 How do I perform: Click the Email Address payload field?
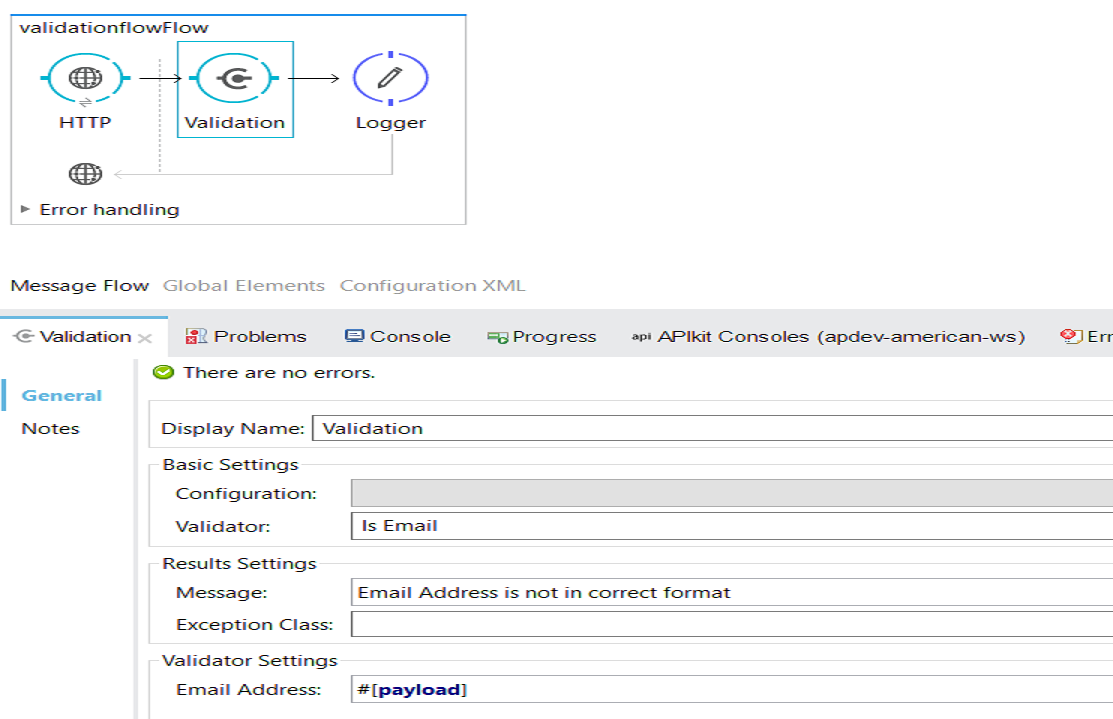point(731,690)
